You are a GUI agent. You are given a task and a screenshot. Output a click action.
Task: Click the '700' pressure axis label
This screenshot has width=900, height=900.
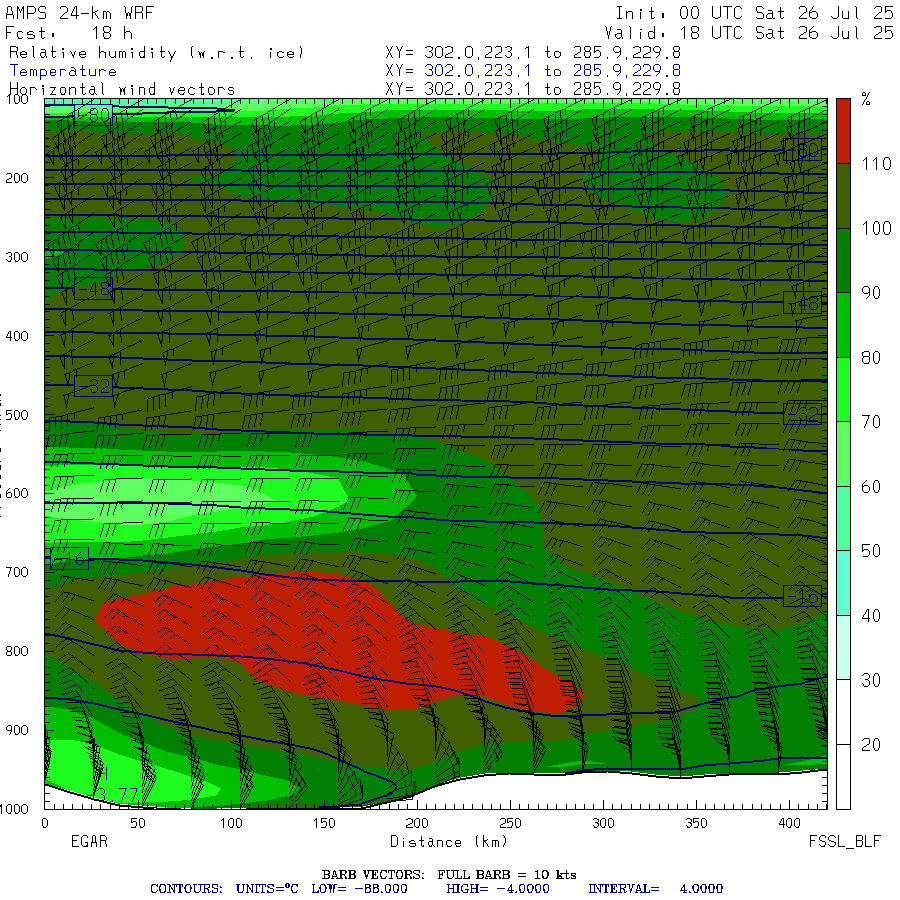click(17, 572)
